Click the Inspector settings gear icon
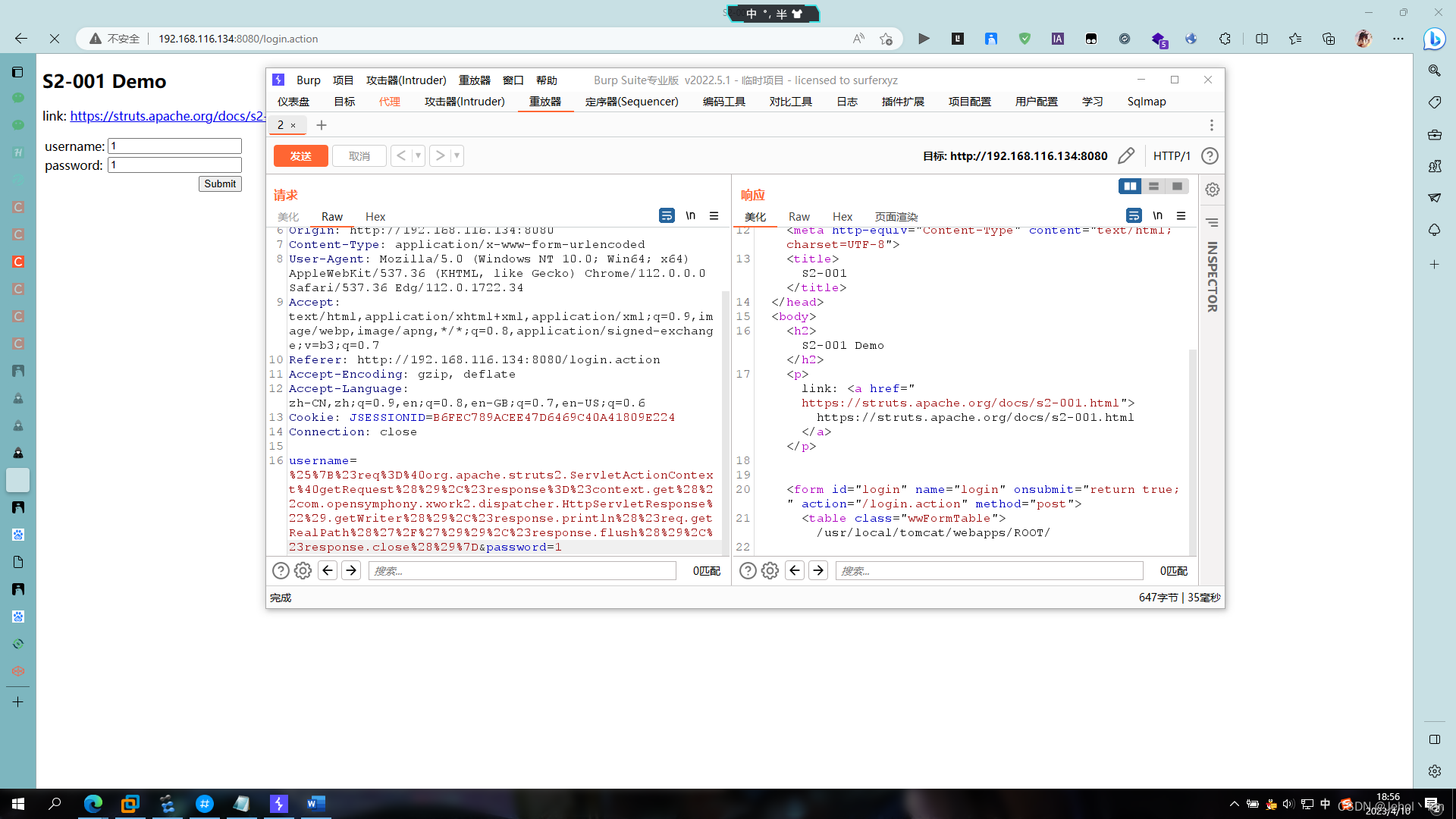 [x=1212, y=190]
